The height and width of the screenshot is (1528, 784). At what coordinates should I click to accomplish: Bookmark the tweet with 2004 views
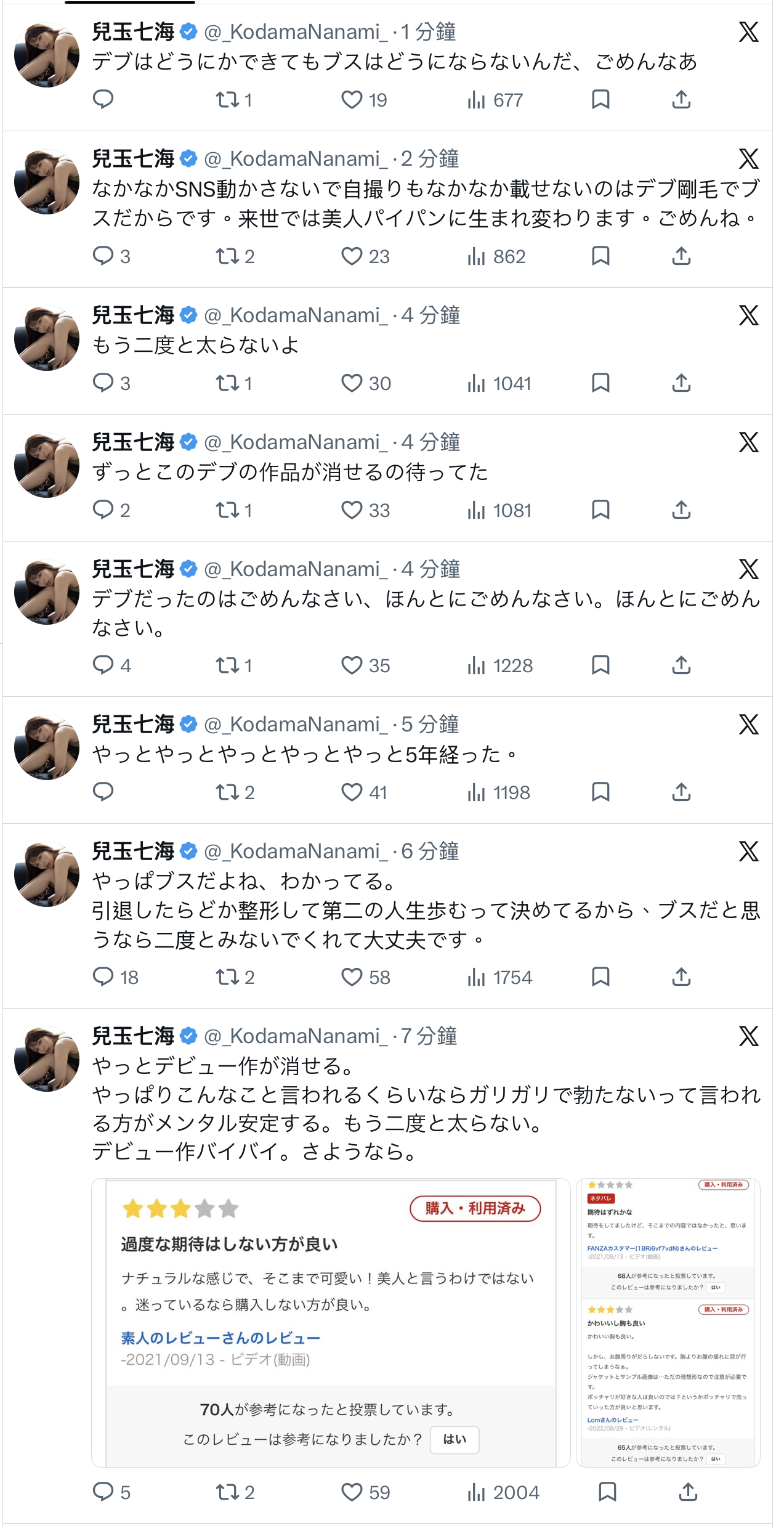point(607,1492)
